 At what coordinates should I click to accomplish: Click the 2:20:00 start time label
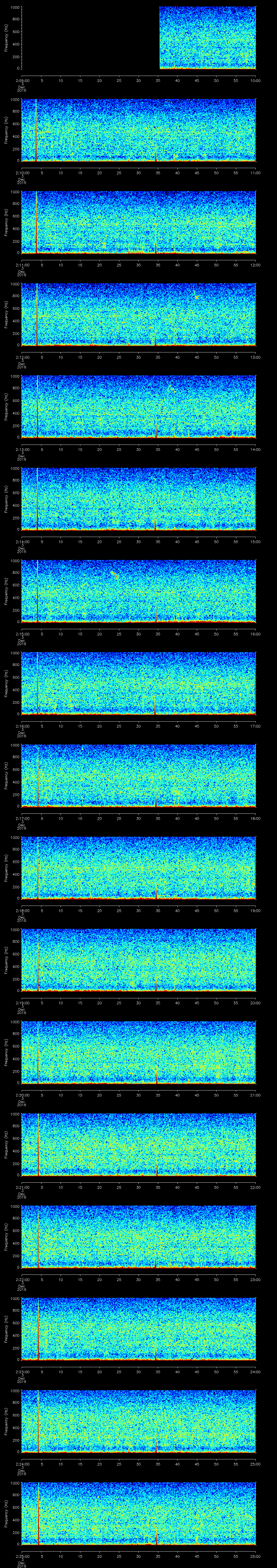22,1095
